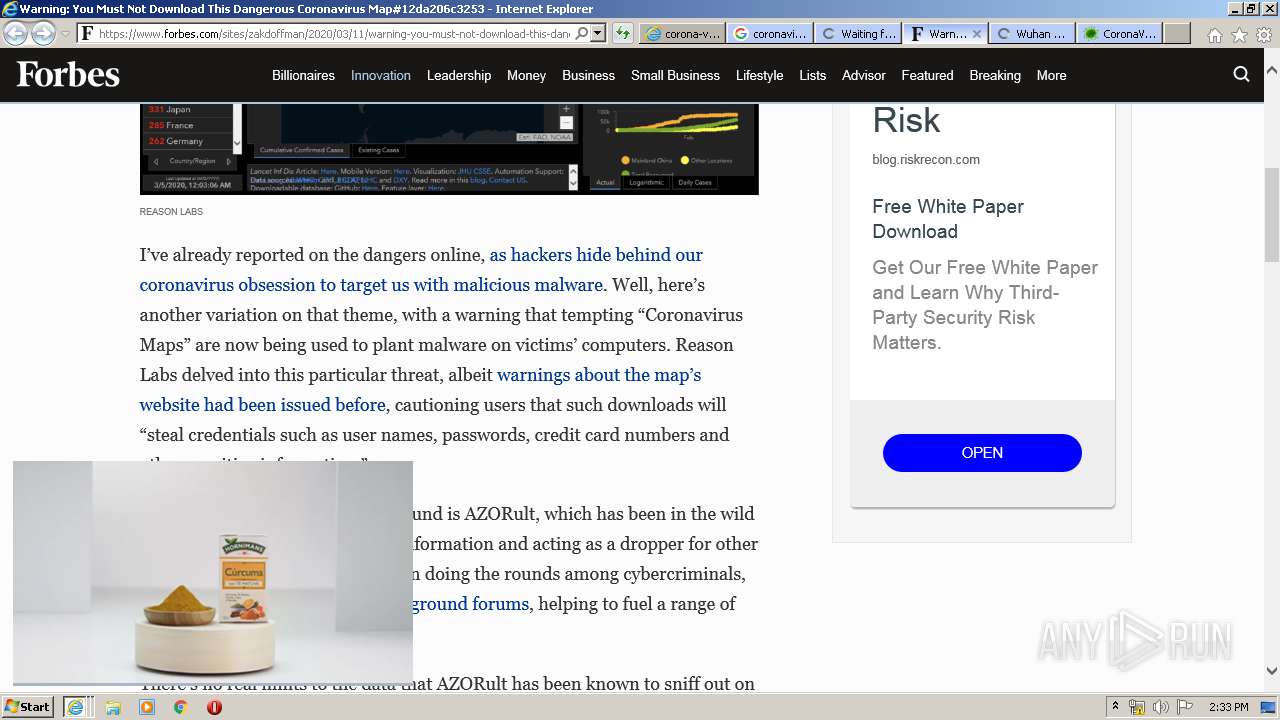Open the 'ground forums' link

tap(470, 604)
